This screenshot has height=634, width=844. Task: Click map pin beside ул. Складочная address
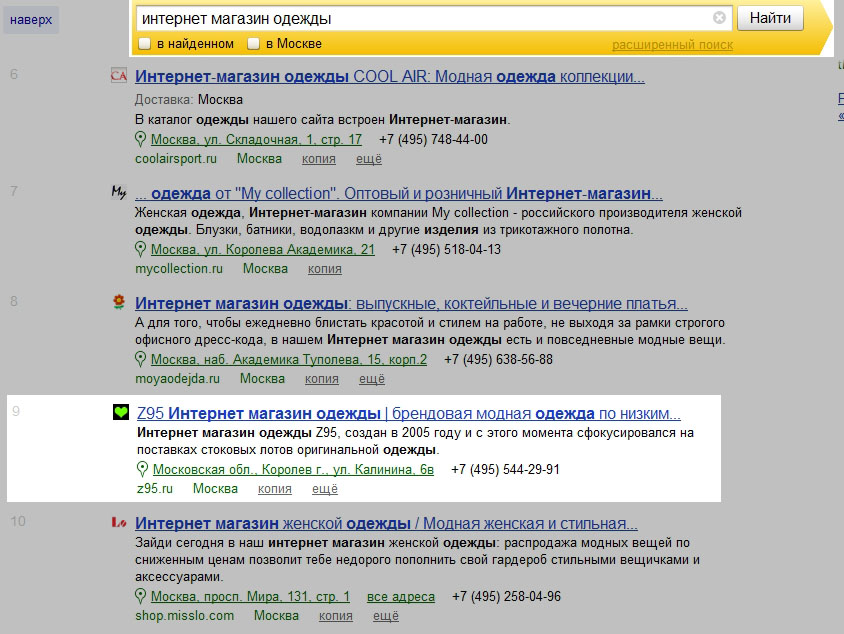tap(140, 139)
